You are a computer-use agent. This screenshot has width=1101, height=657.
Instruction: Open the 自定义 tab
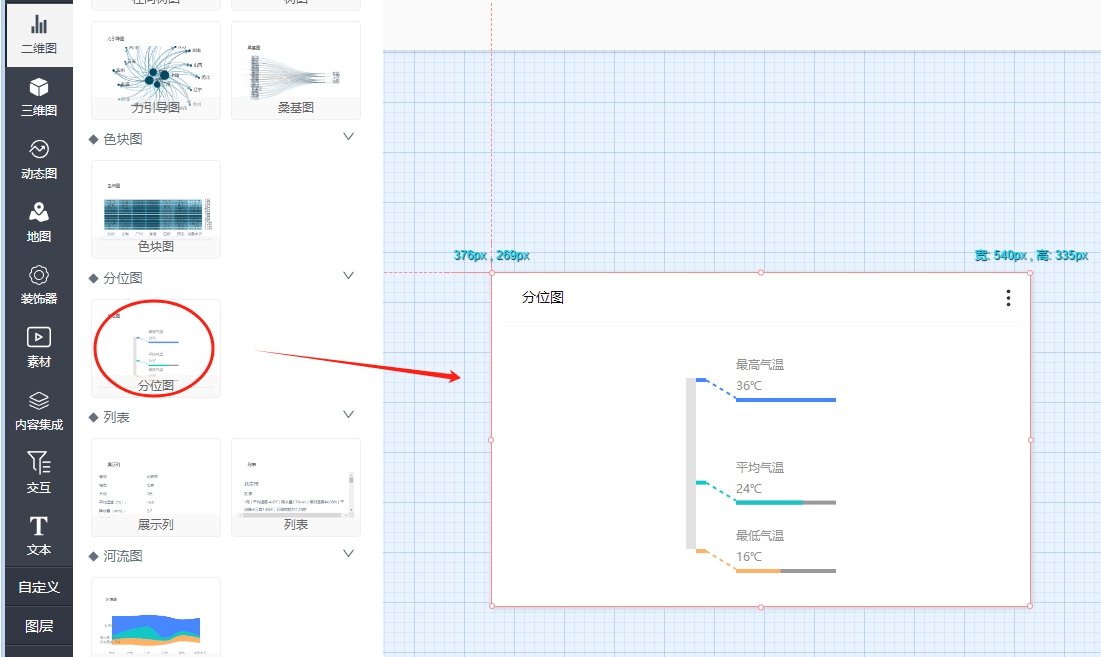38,587
